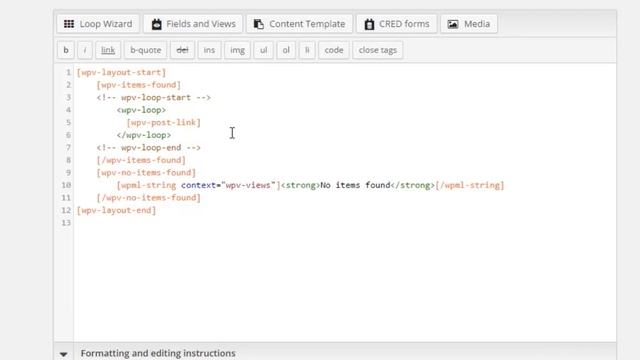Expand Formatting and editing instructions arrow
Viewport: 640px width, 360px height.
click(x=63, y=354)
